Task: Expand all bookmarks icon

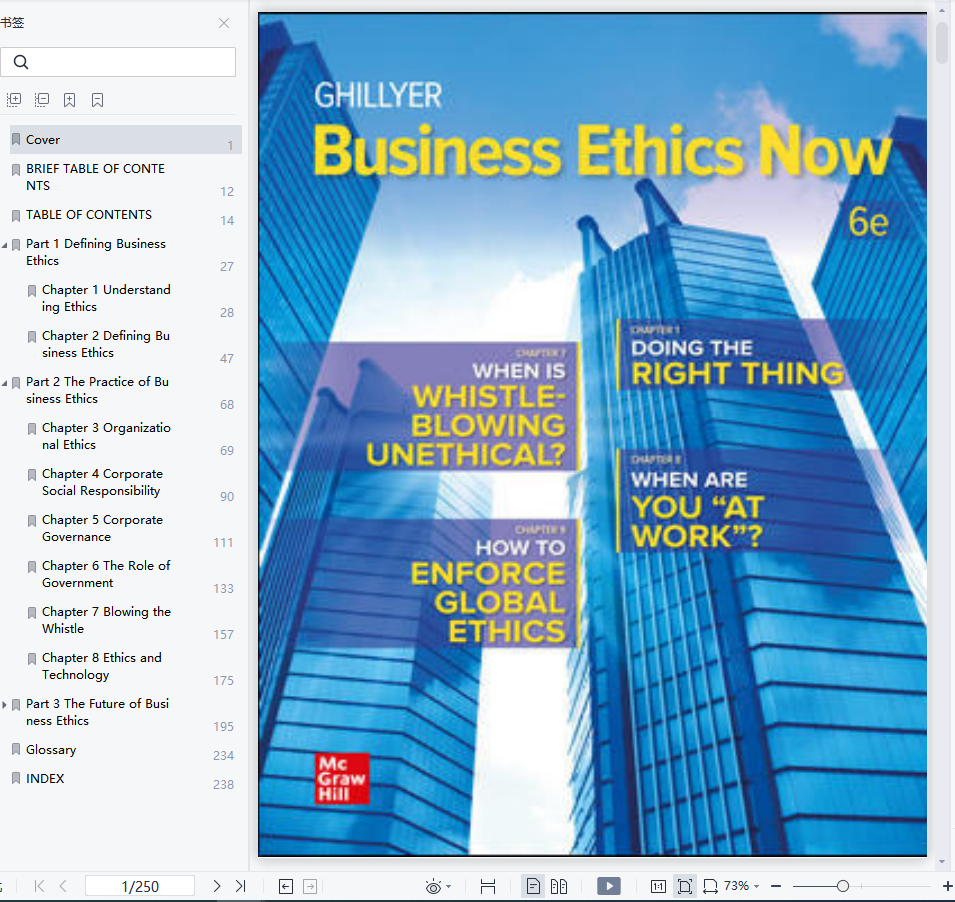Action: click(14, 100)
